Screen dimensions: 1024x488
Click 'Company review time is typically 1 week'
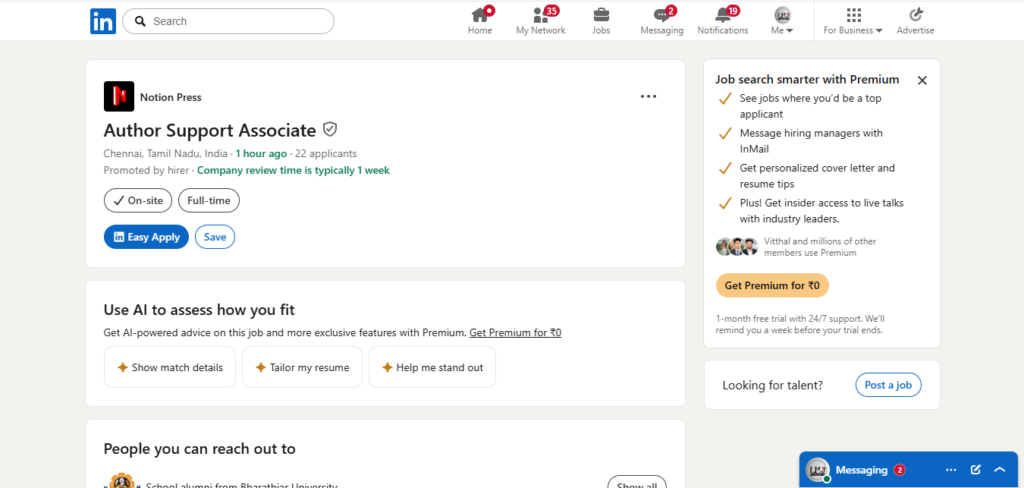[293, 171]
